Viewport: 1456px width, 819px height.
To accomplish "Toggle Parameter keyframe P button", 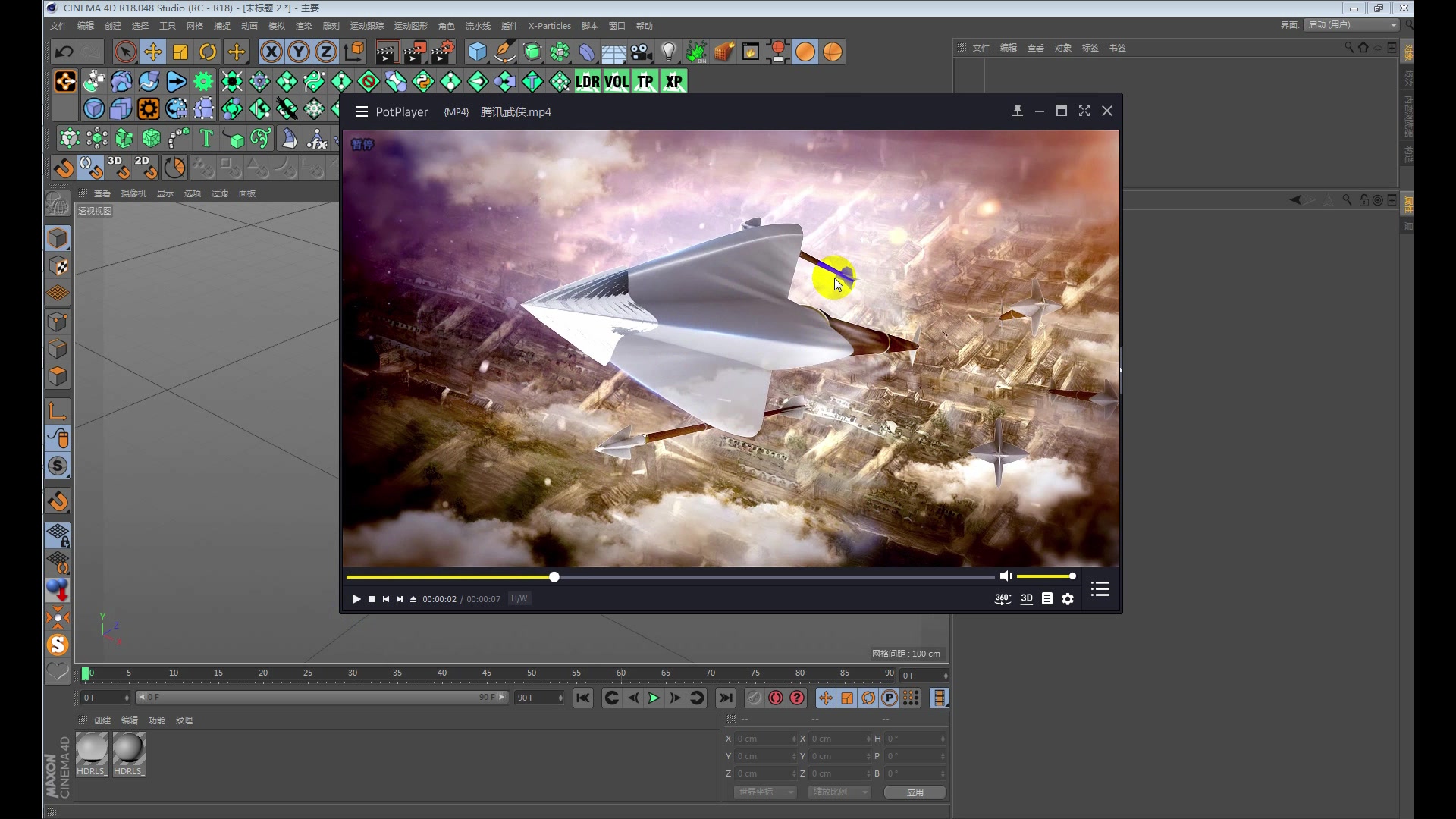I will [890, 698].
